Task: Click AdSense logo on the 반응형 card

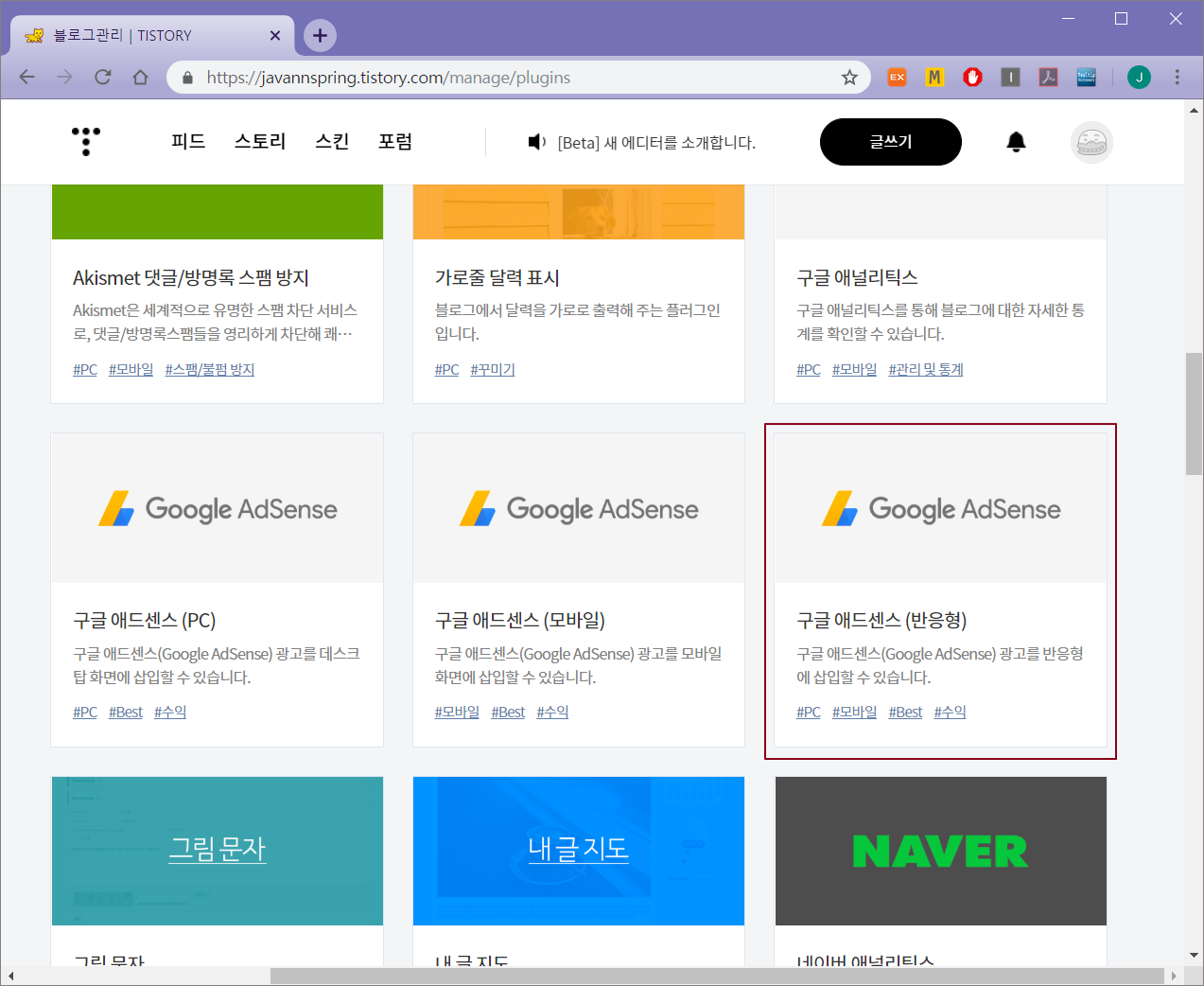Action: click(941, 509)
